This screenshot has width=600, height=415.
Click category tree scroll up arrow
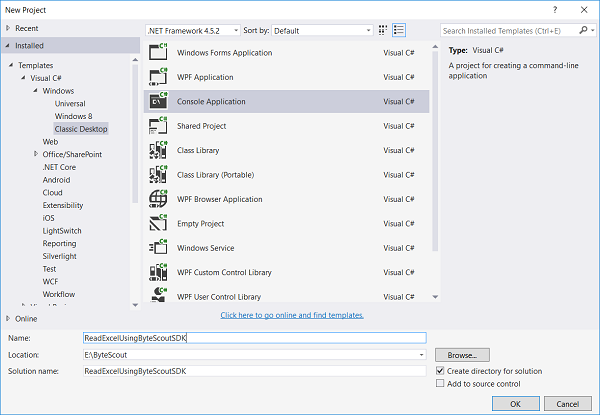click(x=135, y=59)
